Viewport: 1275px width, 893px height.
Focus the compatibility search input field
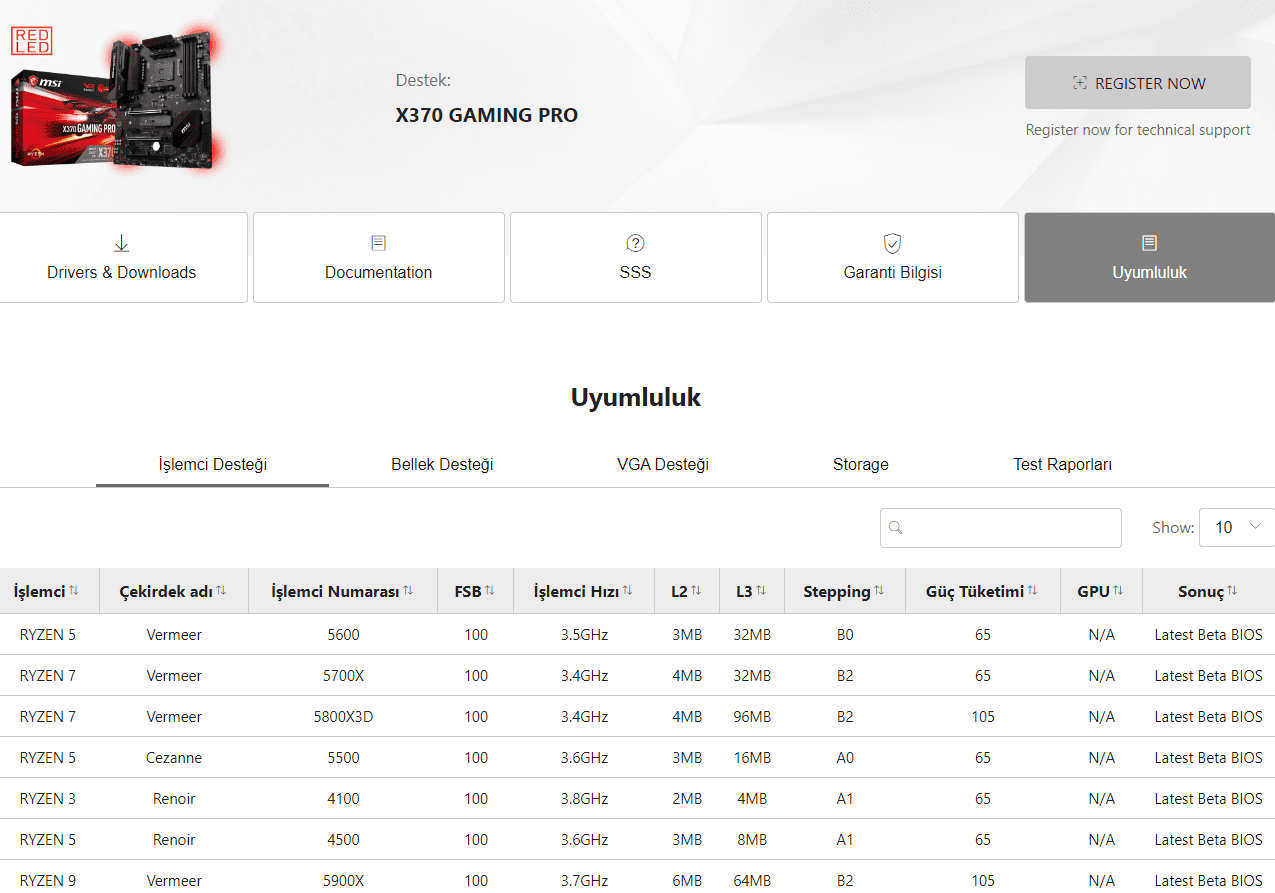point(1012,528)
